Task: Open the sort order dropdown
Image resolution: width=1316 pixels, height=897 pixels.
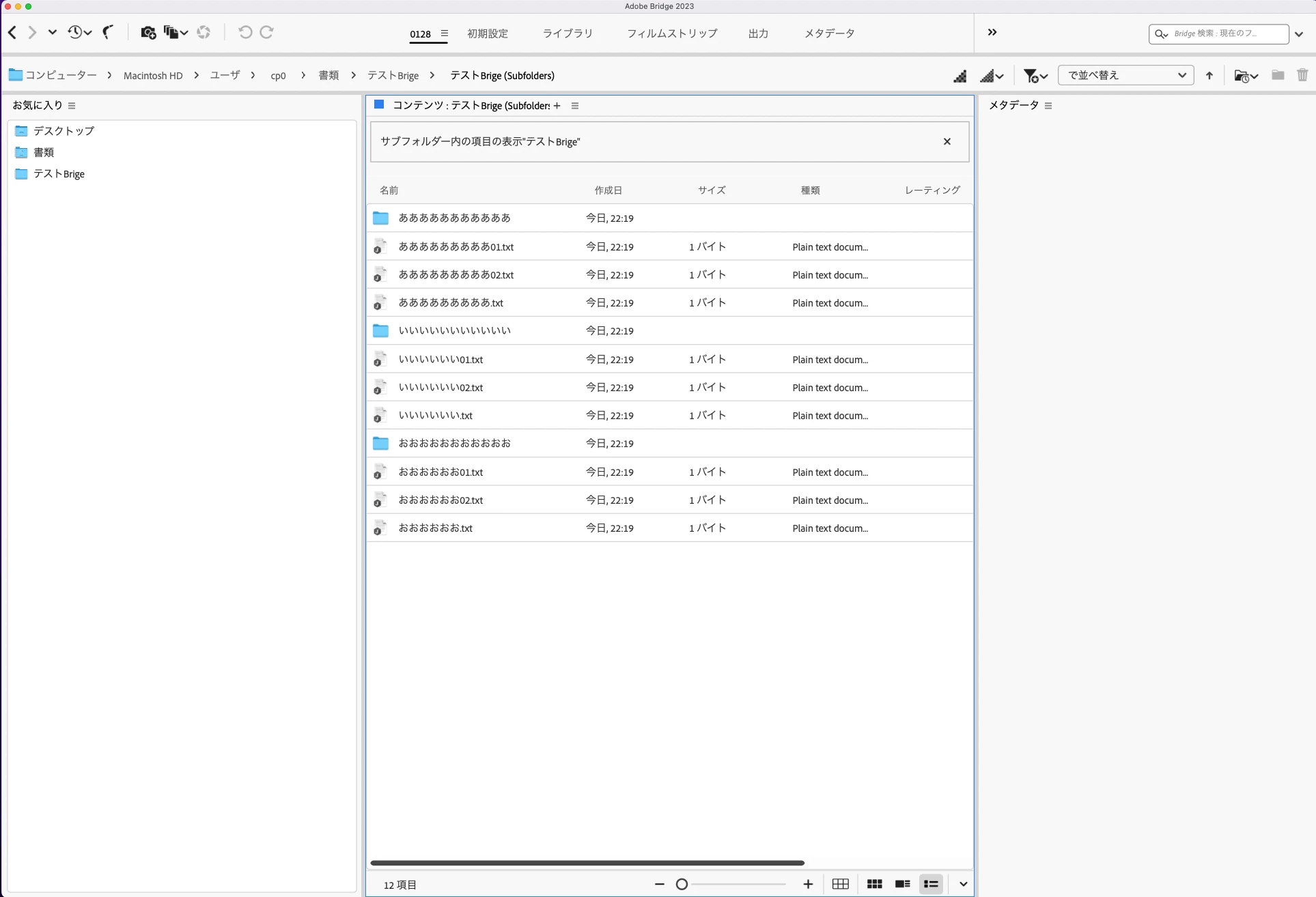Action: pos(1125,75)
